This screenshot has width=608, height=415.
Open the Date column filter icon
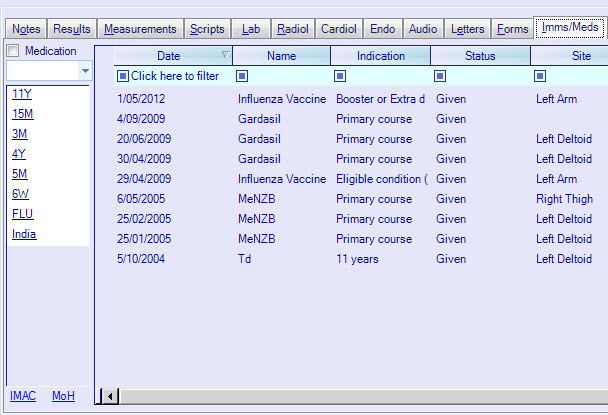click(x=123, y=76)
